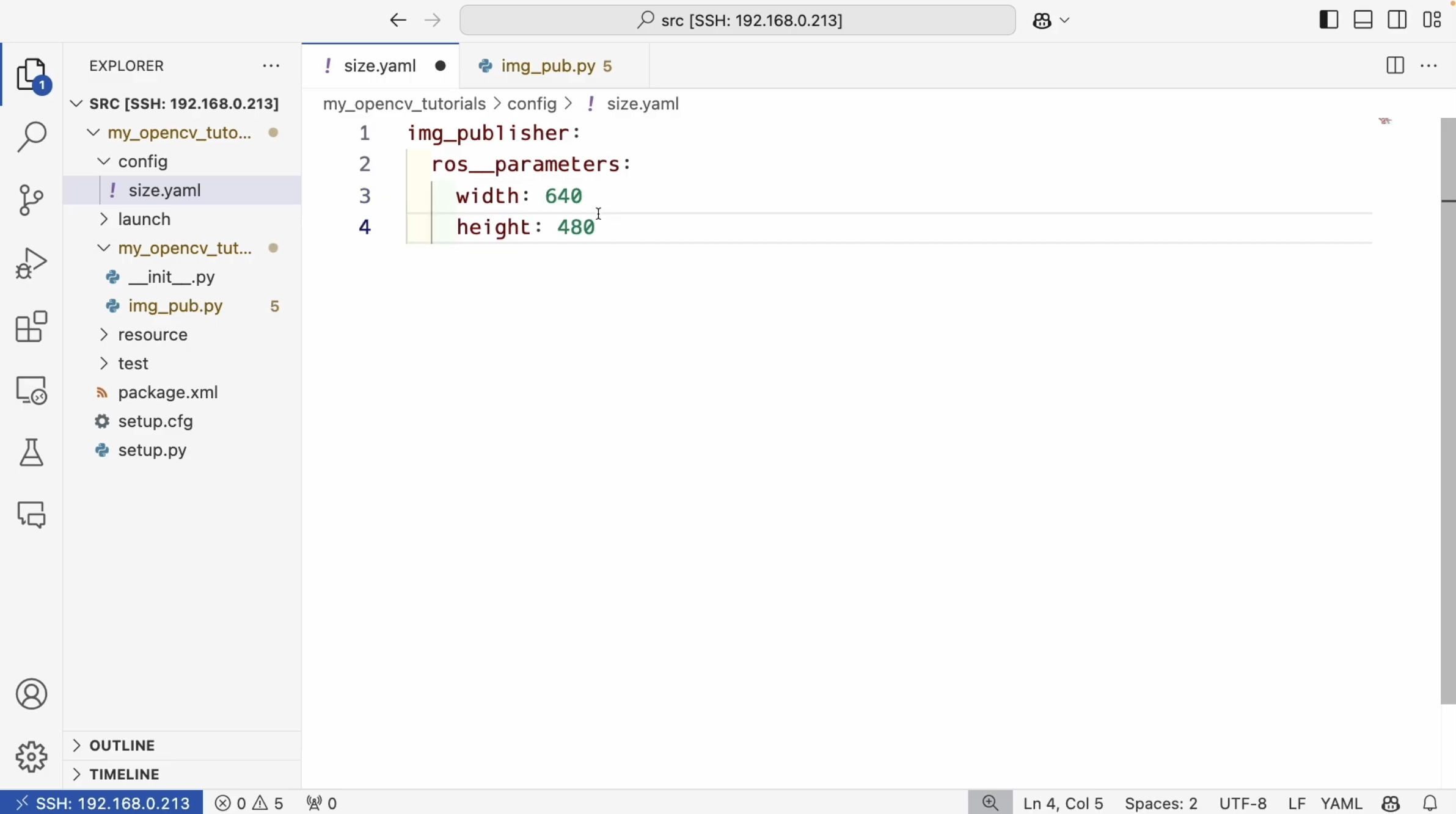The image size is (1456, 814).
Task: Open the Remote Explorer view
Action: (x=31, y=390)
